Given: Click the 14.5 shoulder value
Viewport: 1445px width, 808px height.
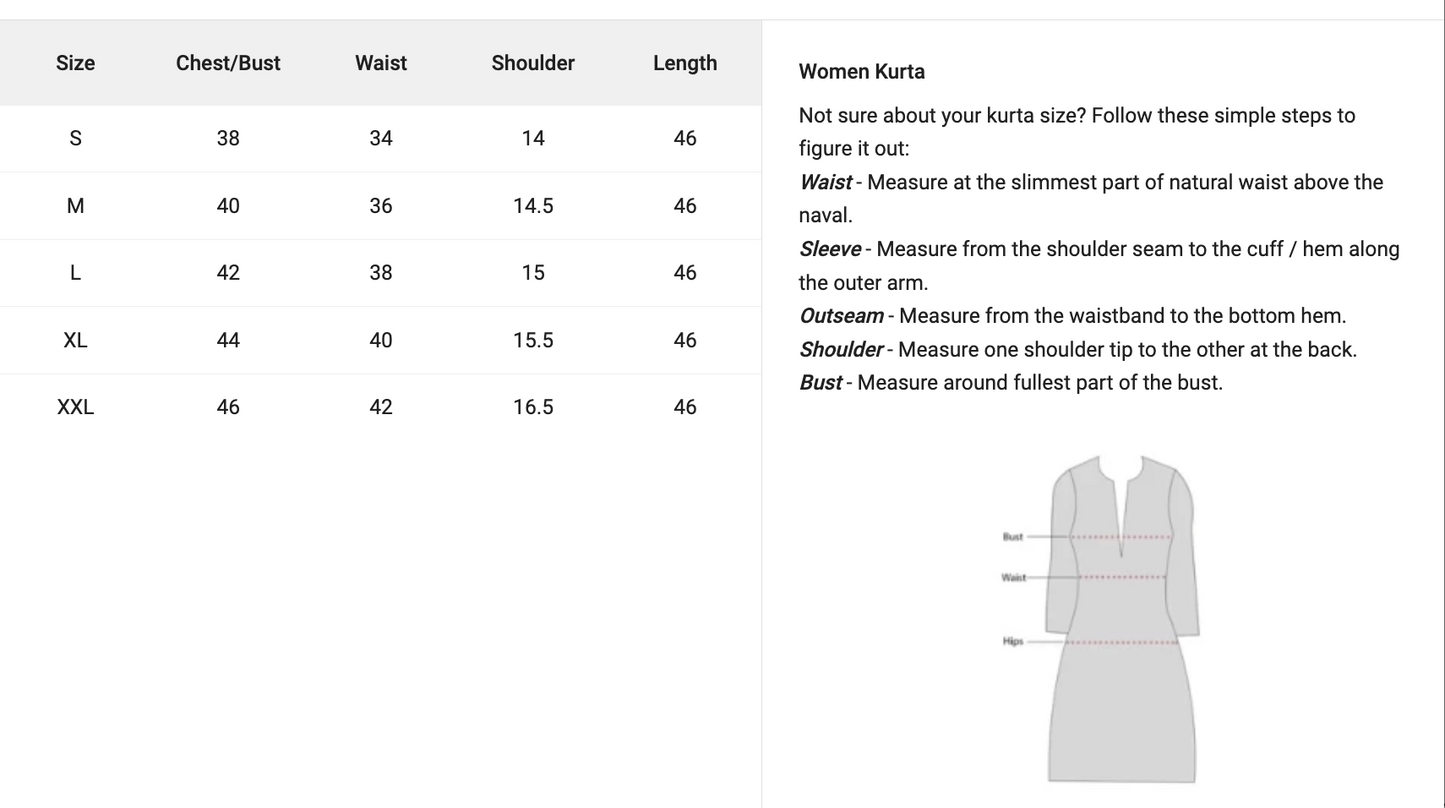Looking at the screenshot, I should 533,206.
